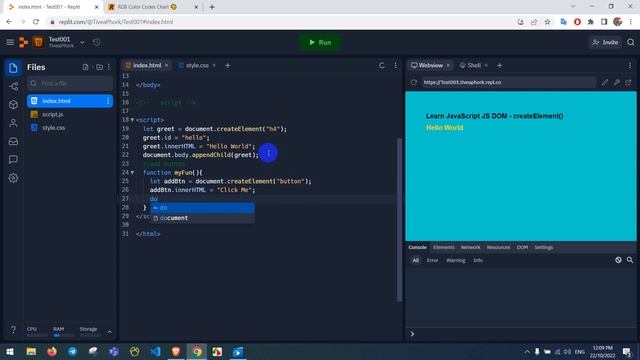
Task: Create a new folder via Files header icon
Action: click(x=99, y=67)
